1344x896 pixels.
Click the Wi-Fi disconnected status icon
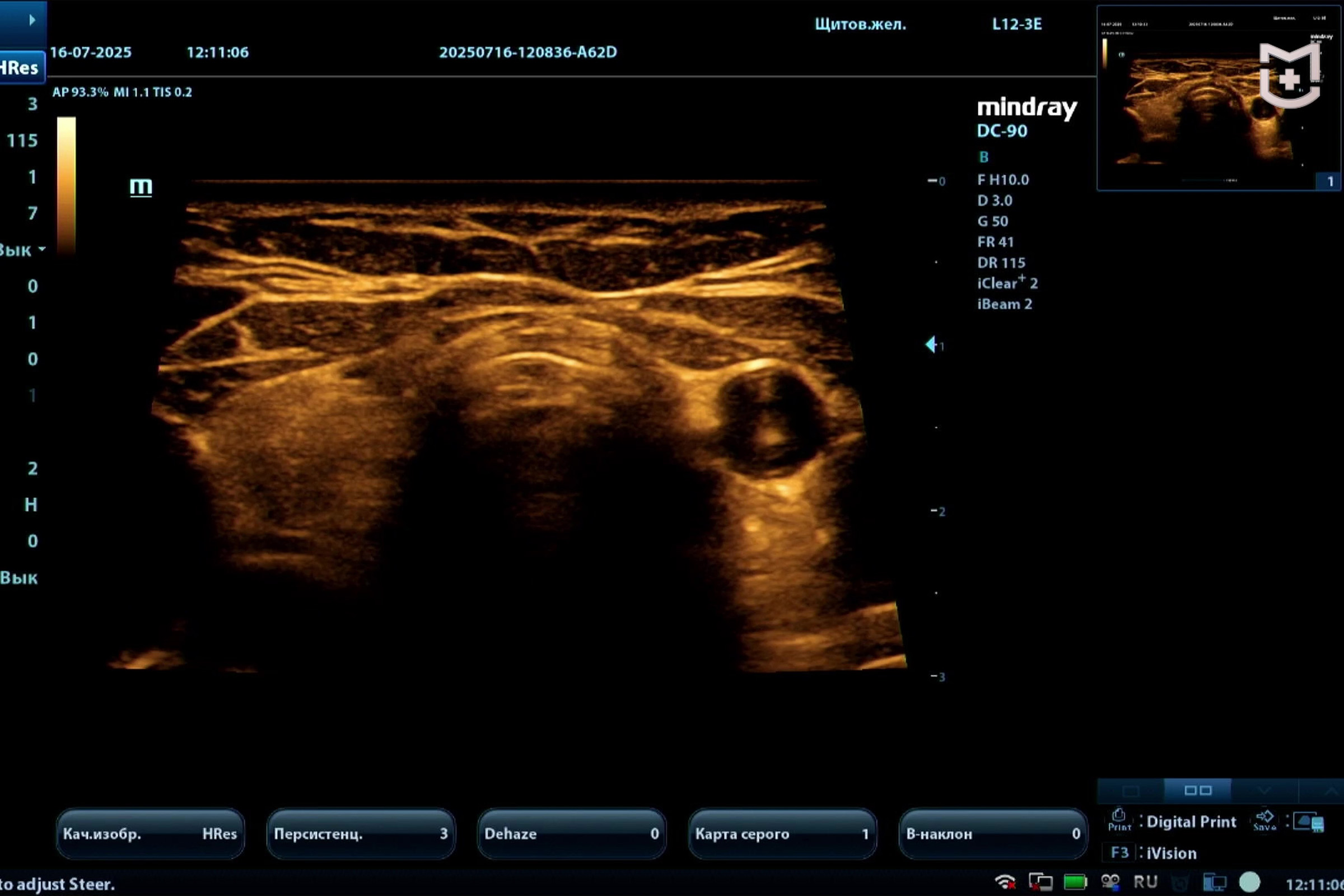(1005, 881)
